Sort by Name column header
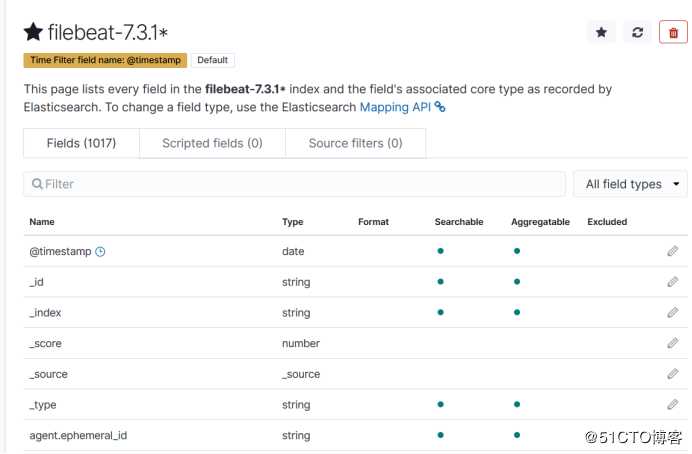Viewport: 692px width, 454px height. coord(42,221)
